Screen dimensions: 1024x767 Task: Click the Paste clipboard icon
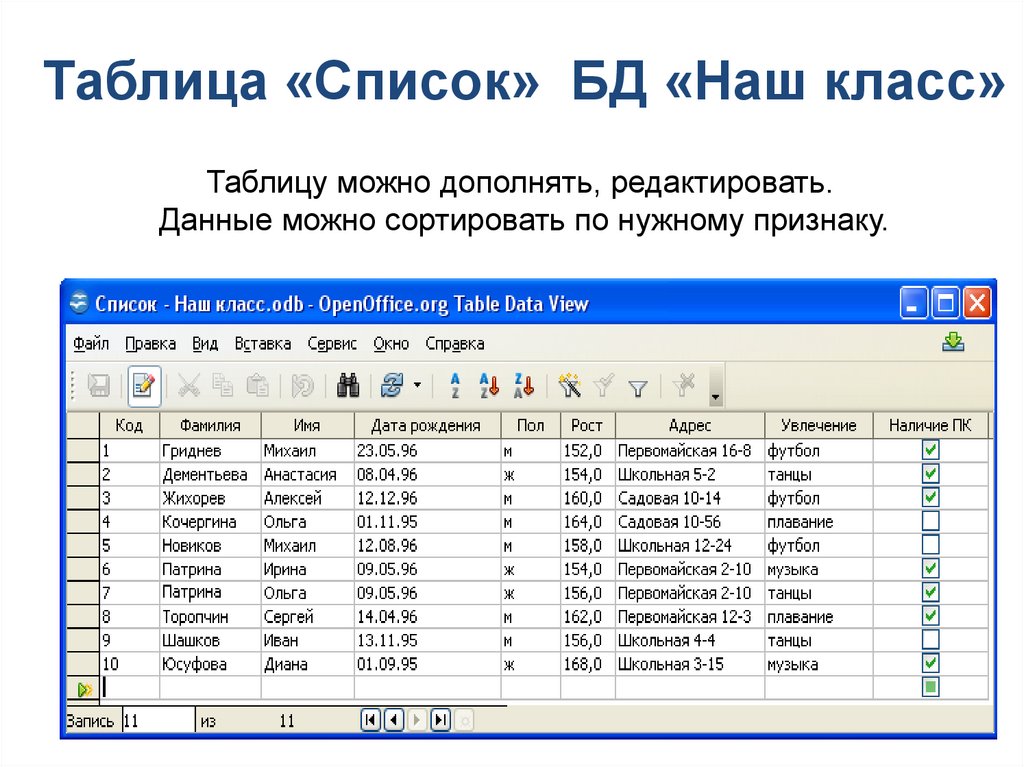(257, 385)
